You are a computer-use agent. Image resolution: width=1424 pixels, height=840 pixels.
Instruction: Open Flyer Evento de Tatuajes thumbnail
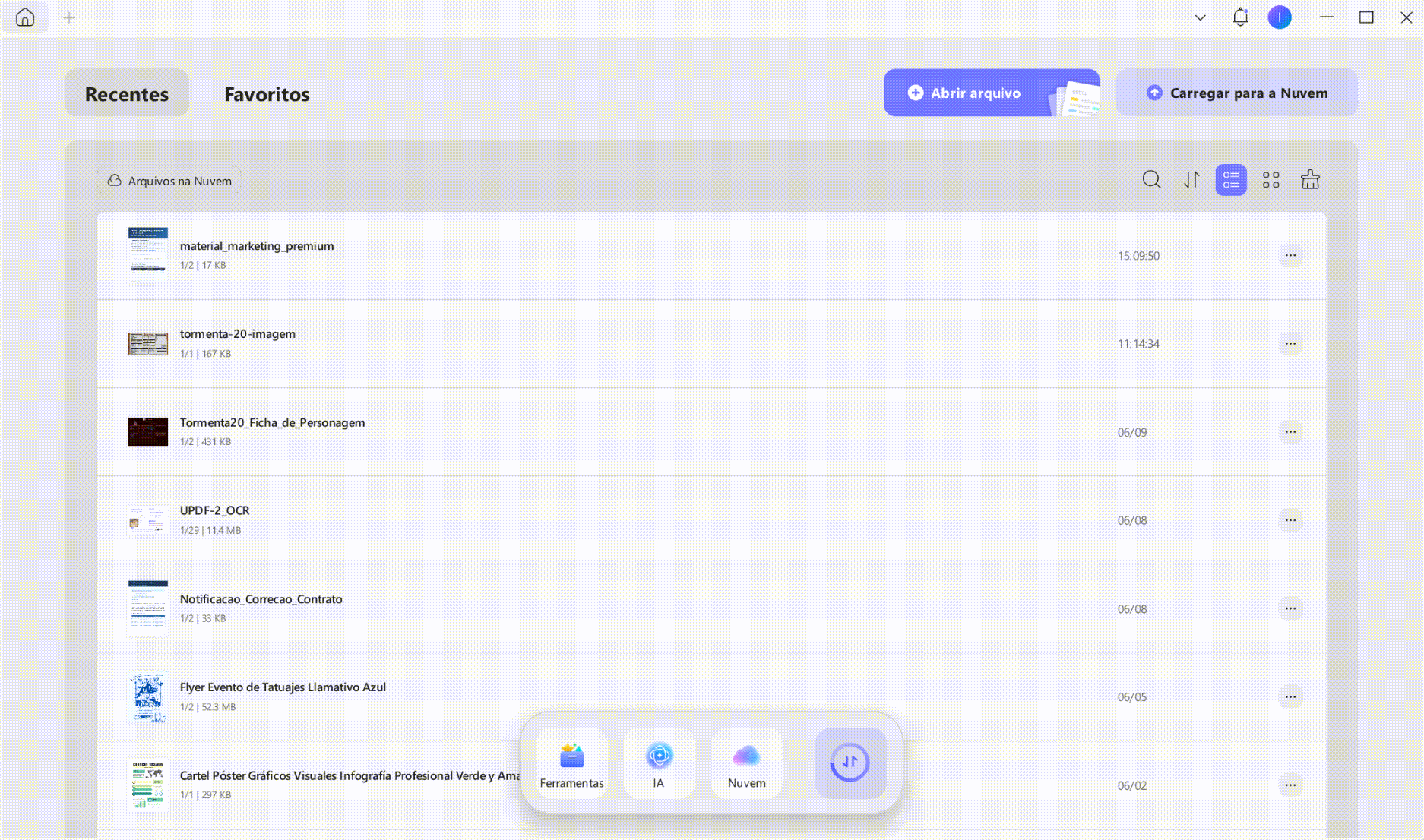pyautogui.click(x=148, y=697)
